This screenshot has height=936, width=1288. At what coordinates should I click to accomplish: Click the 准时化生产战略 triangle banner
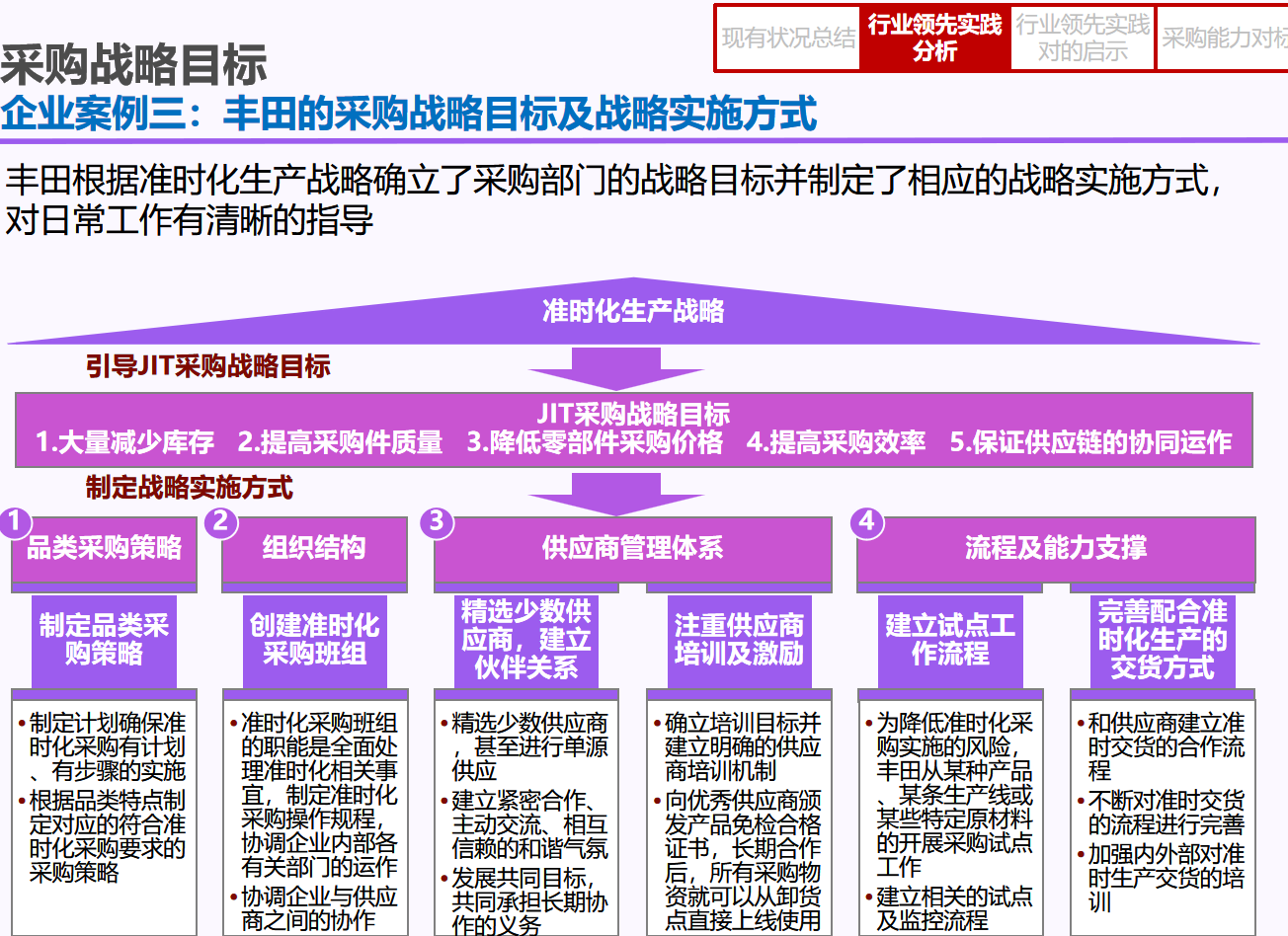coord(633,314)
